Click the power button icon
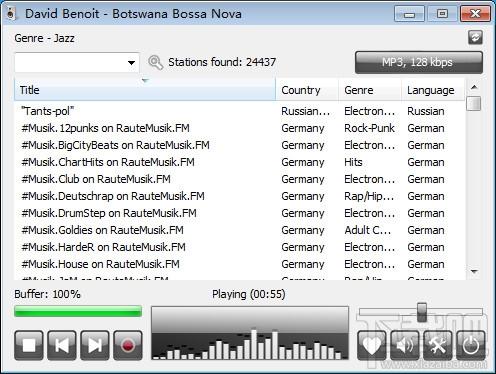 [471, 345]
